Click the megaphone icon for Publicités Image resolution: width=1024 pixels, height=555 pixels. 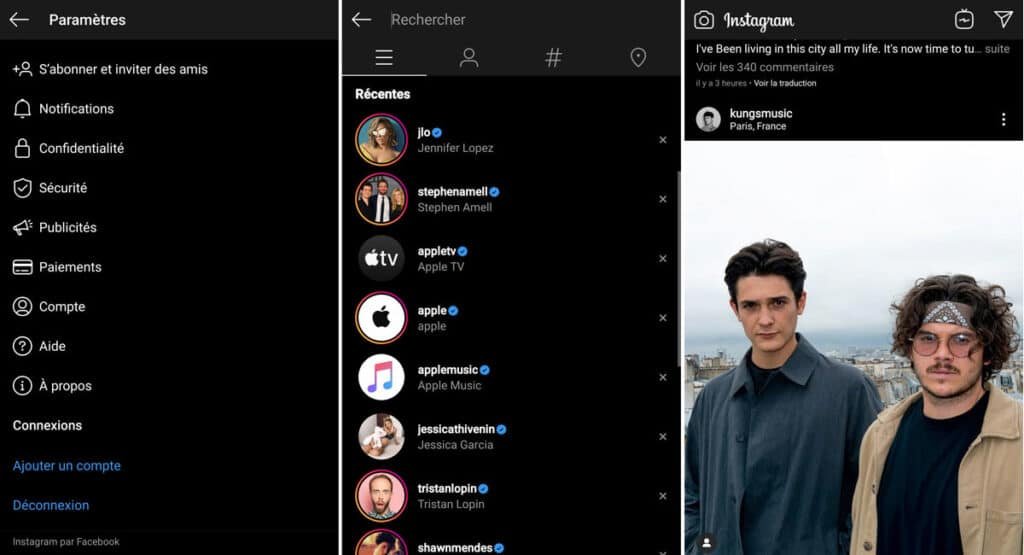click(x=22, y=227)
